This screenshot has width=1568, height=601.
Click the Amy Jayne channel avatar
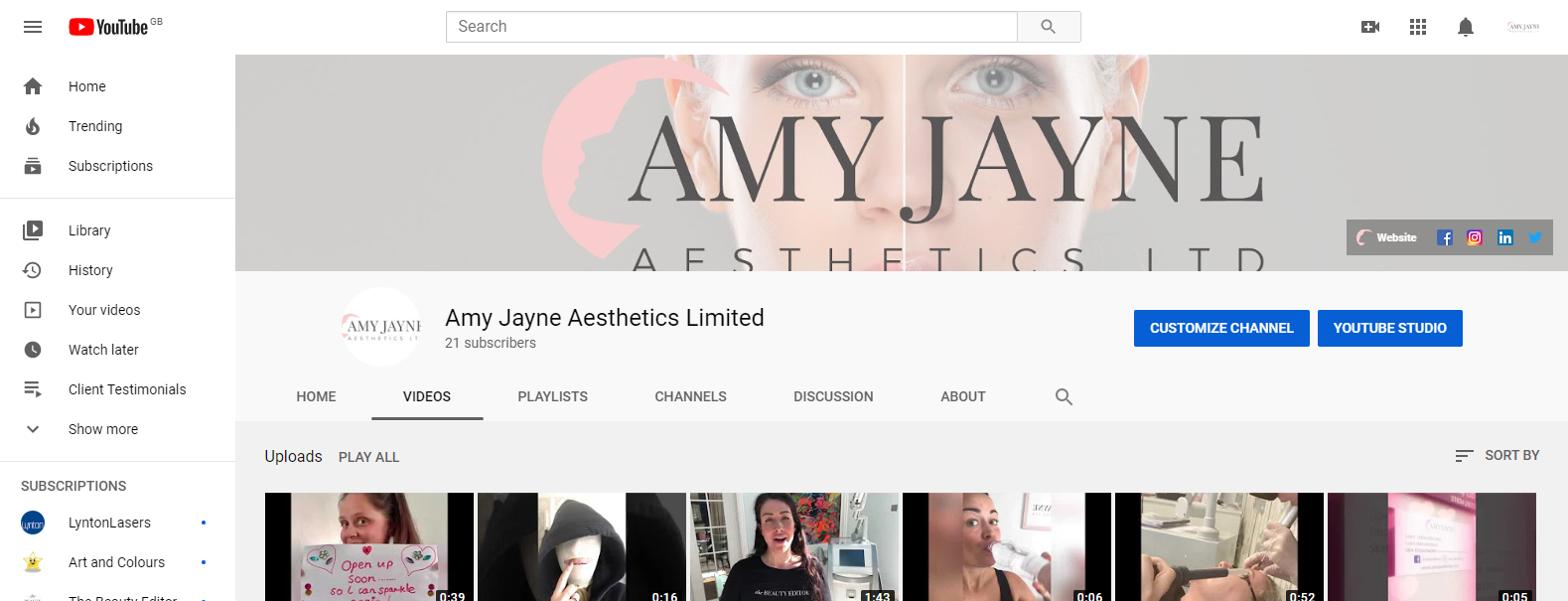pos(381,327)
